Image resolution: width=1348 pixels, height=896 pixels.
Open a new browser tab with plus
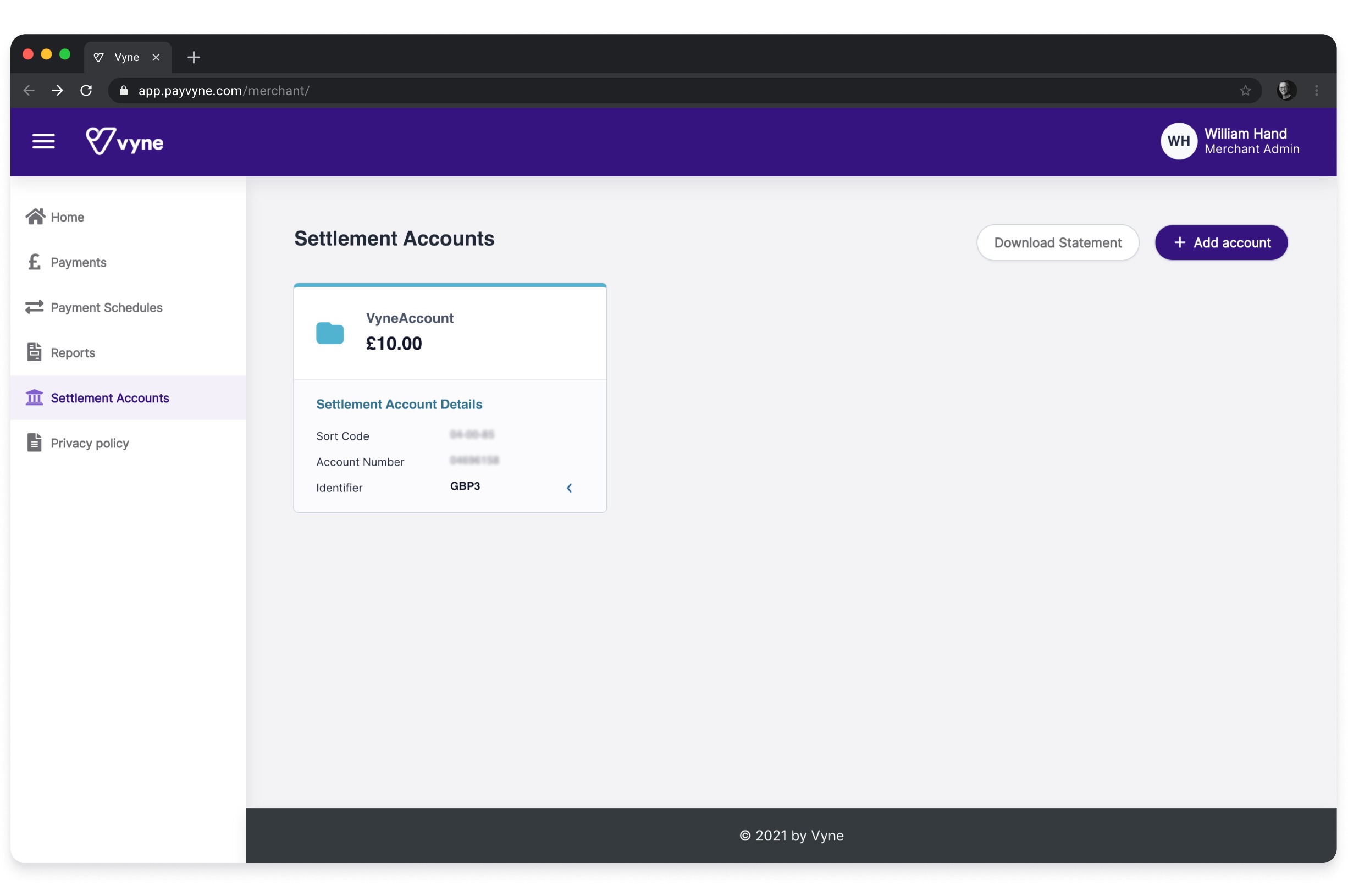(193, 57)
